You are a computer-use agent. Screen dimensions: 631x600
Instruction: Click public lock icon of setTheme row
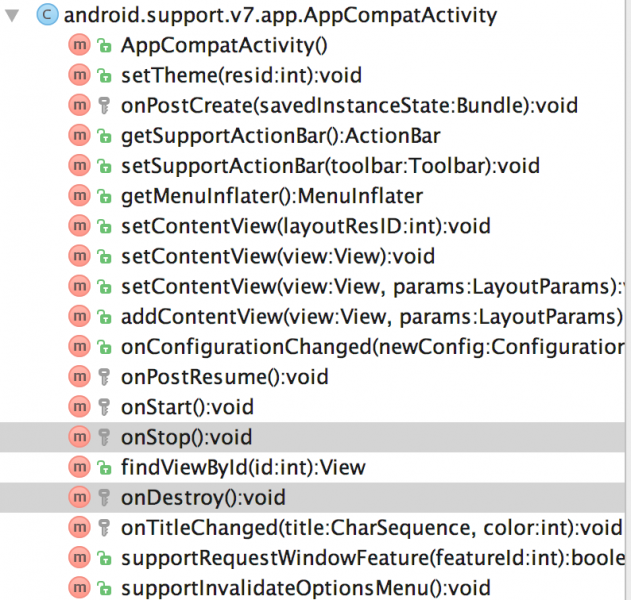pyautogui.click(x=104, y=76)
